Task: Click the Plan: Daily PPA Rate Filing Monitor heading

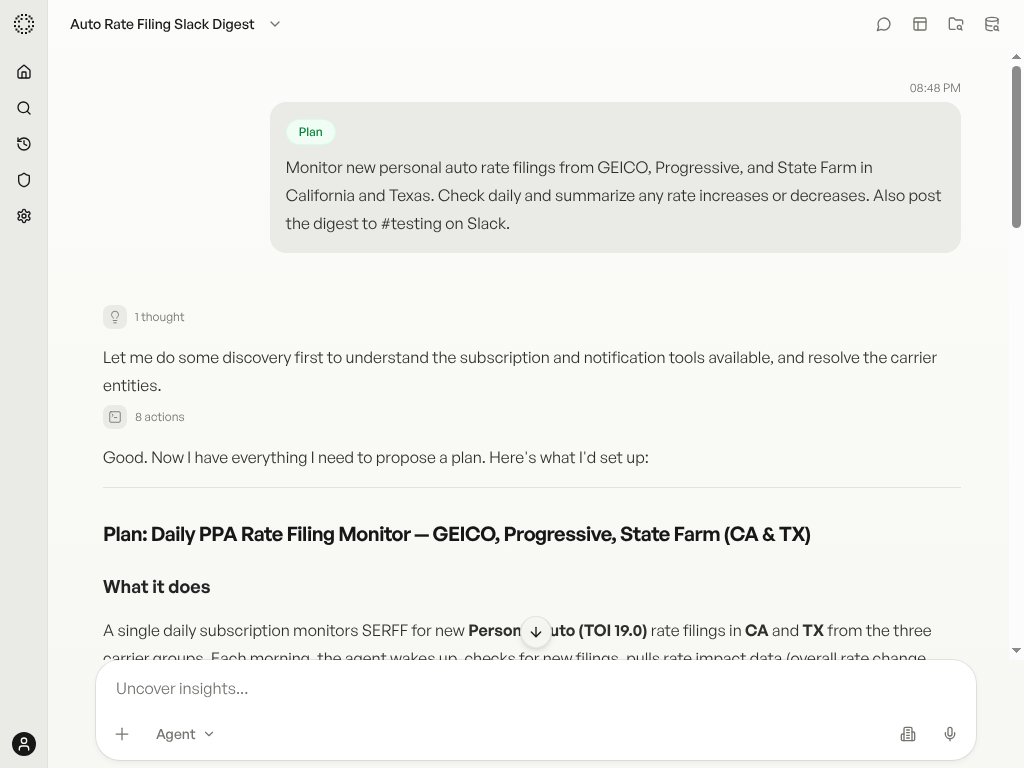Action: click(x=456, y=534)
